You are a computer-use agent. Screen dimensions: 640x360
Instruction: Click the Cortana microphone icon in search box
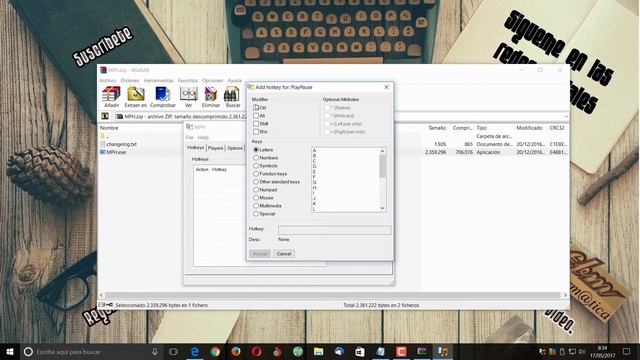155,351
